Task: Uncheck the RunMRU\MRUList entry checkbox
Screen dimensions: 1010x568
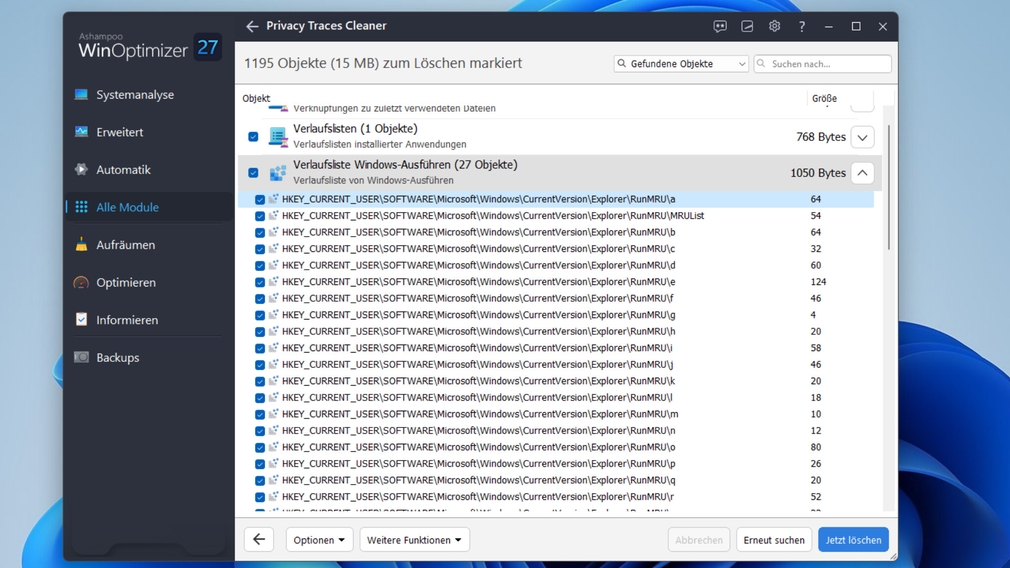Action: (260, 216)
